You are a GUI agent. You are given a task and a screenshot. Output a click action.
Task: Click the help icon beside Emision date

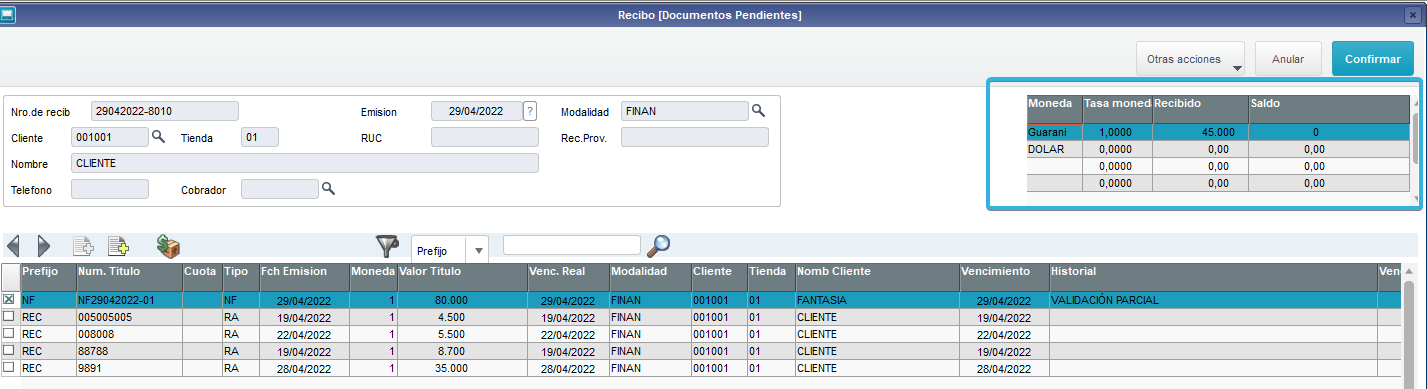[530, 111]
